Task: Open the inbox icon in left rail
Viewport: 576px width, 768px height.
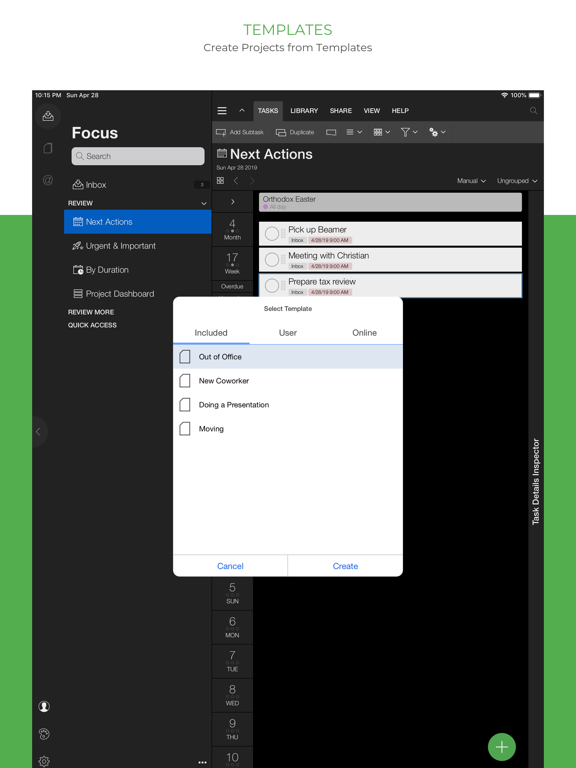Action: coord(48,117)
